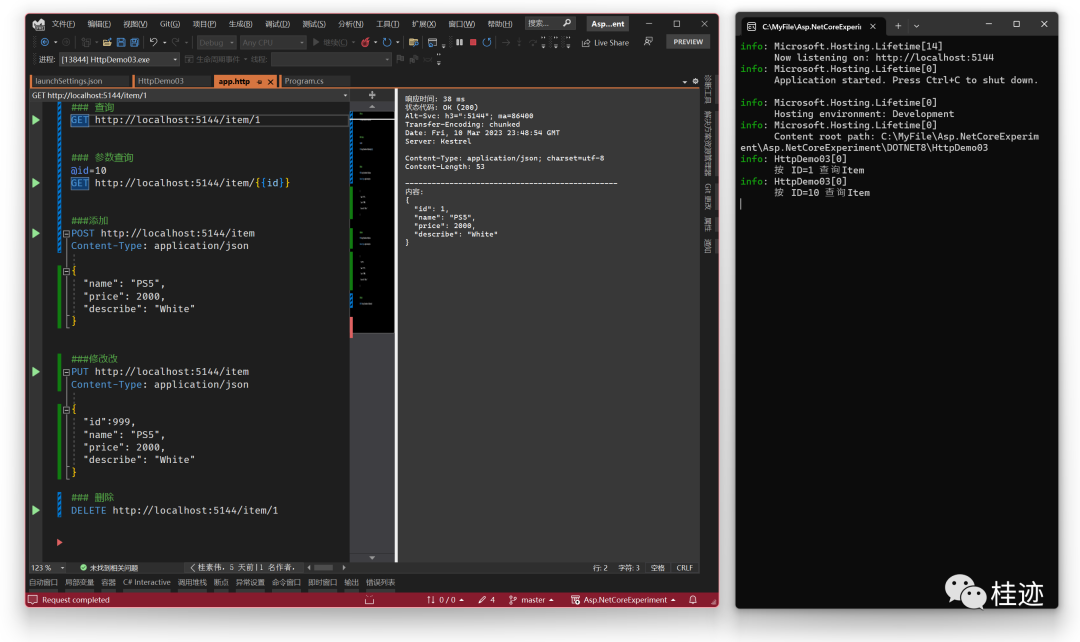Open the feedback person icon
The image size is (1080, 642).
pos(648,42)
